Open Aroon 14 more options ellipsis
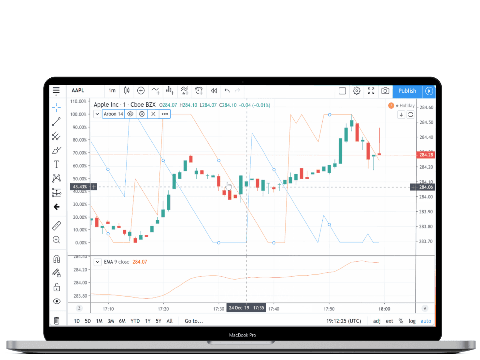This screenshot has width=480, height=360. tap(165, 114)
